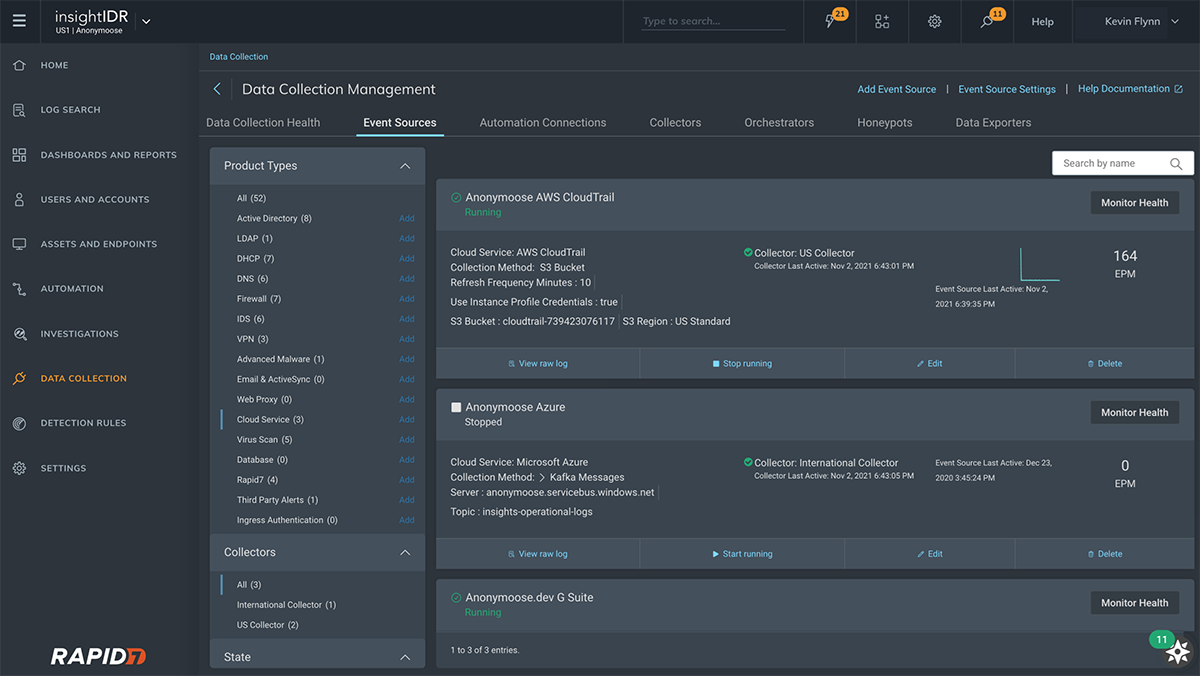Screen dimensions: 1200x676
Task: Click the magnifier icon in Search by name
Action: (x=1176, y=163)
